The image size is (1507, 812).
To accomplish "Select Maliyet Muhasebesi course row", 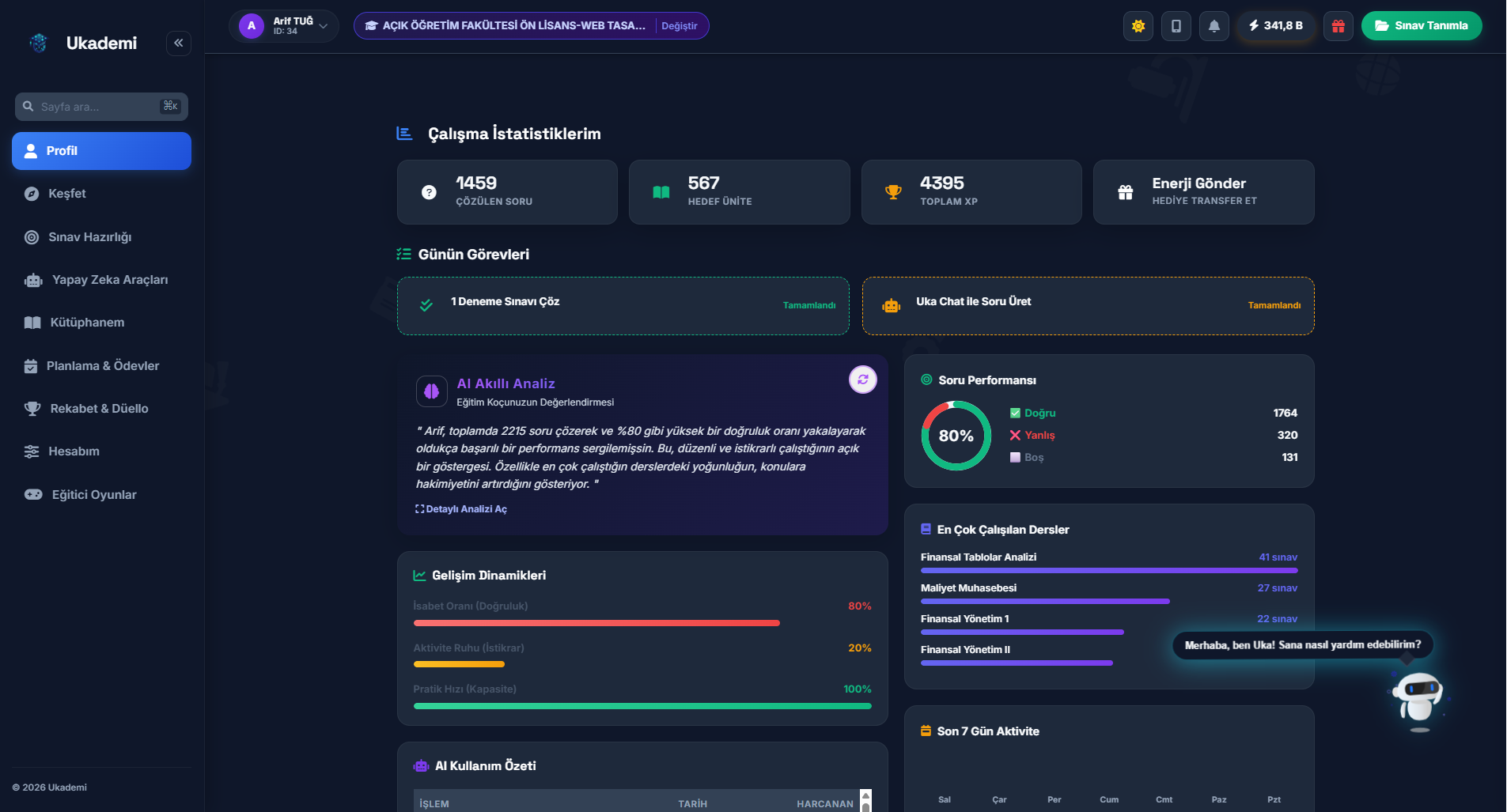I will [x=1109, y=593].
